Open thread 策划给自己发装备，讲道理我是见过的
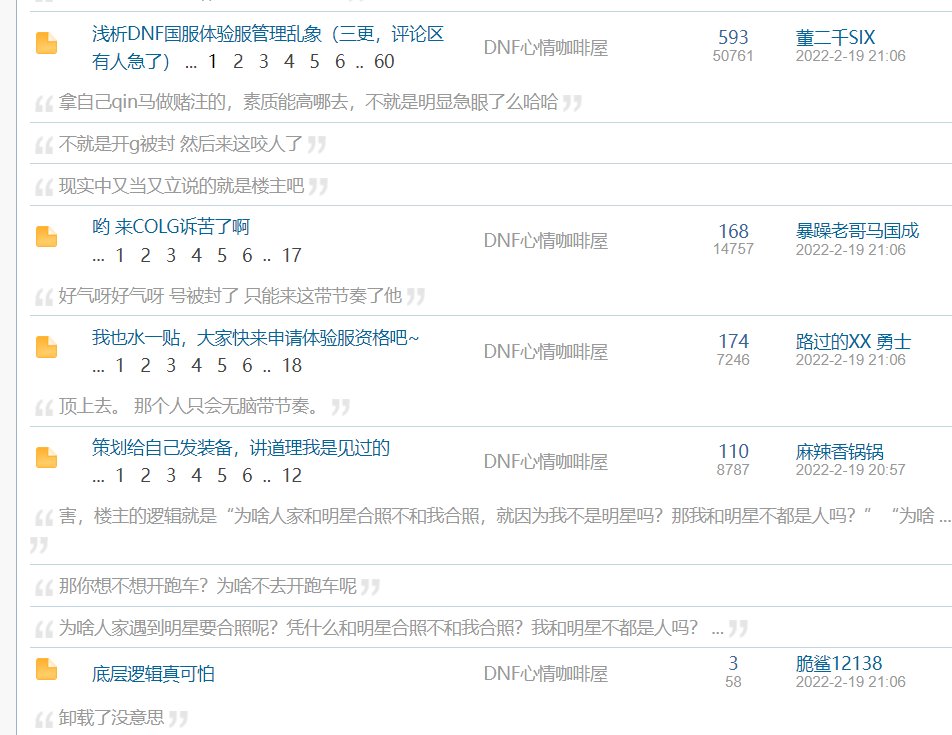952x735 pixels. [x=240, y=448]
